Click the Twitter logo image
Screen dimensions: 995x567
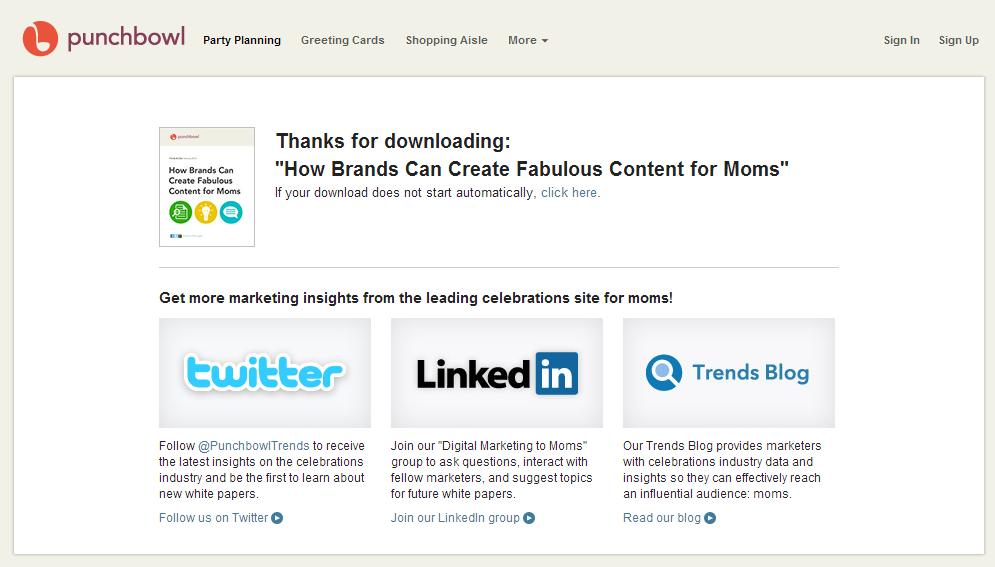tap(265, 373)
